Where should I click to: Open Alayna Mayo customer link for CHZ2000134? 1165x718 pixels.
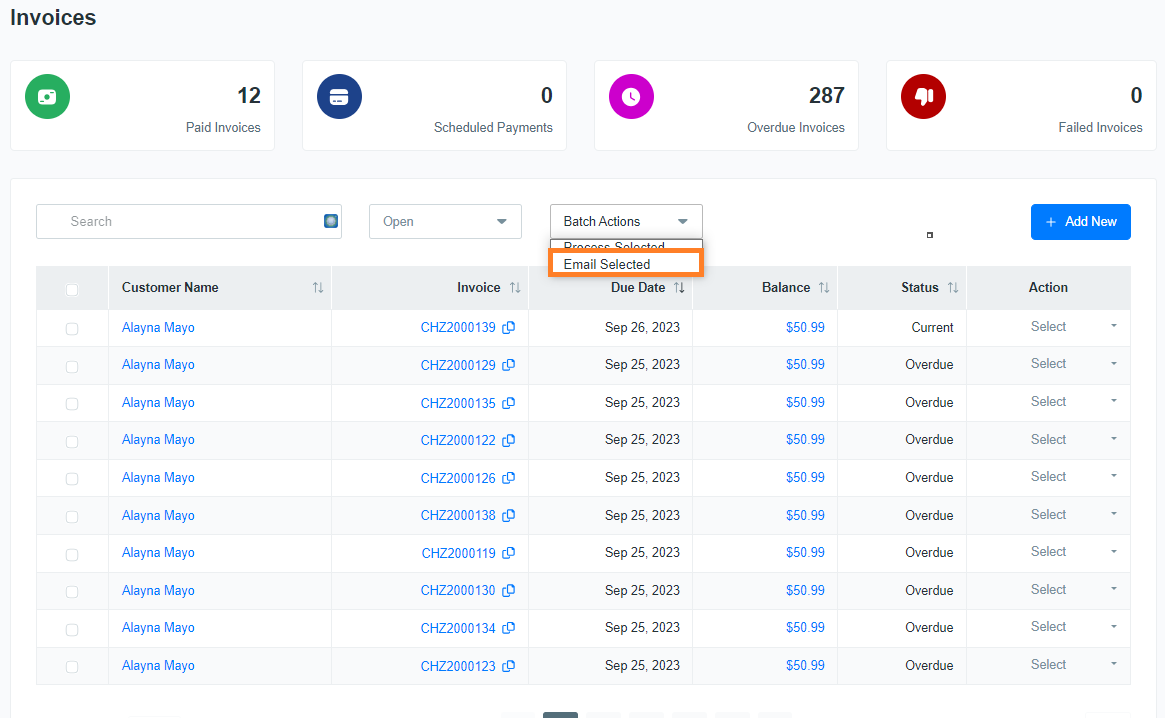click(x=158, y=628)
